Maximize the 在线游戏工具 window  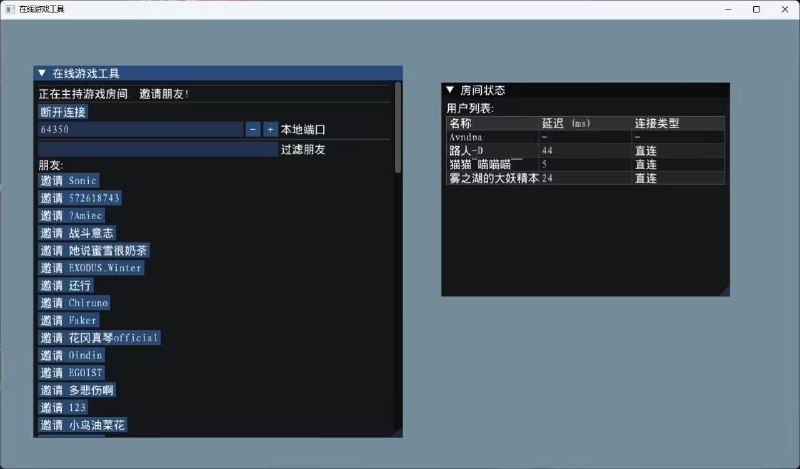tap(757, 9)
